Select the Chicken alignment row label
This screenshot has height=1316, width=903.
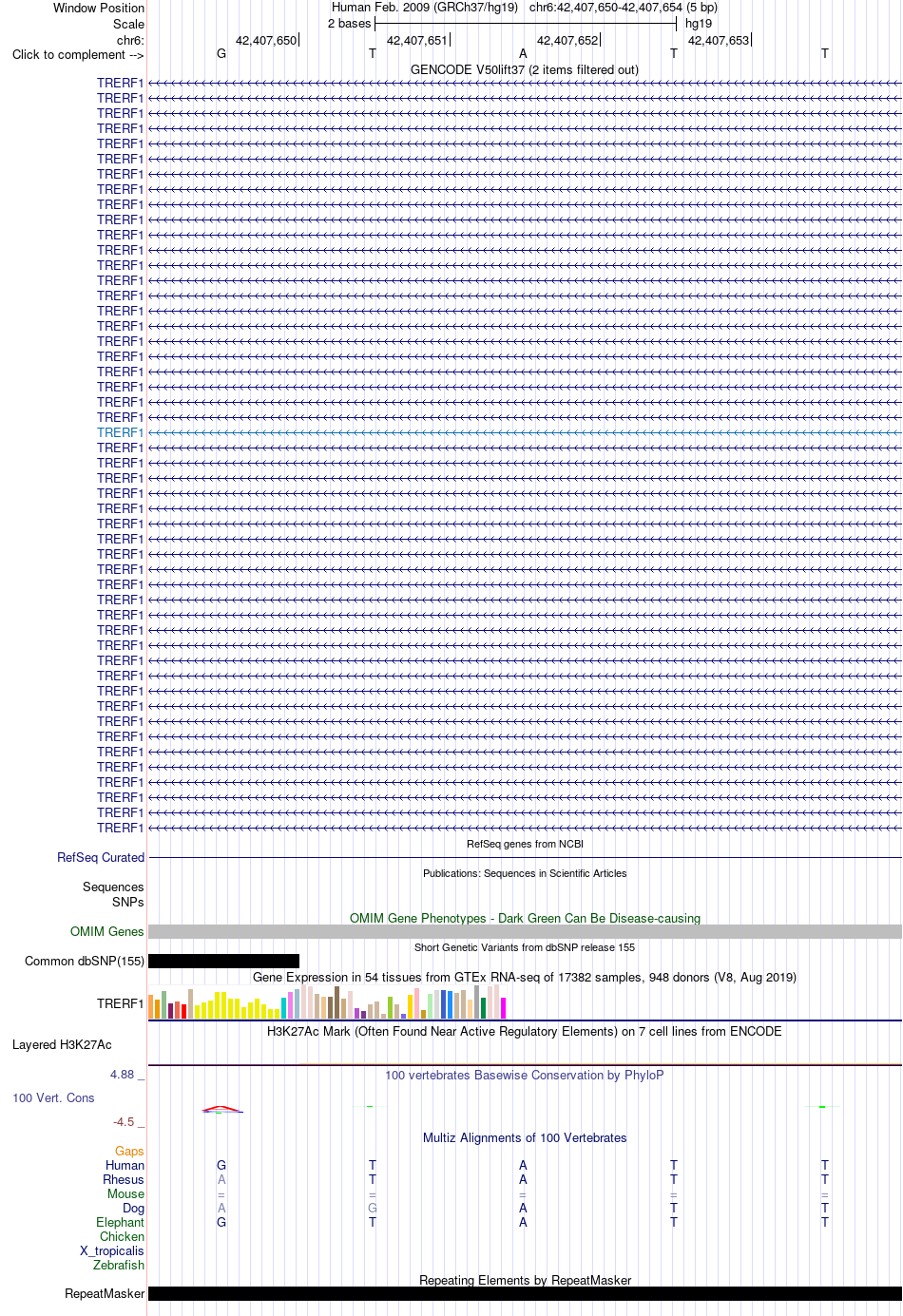(122, 1236)
